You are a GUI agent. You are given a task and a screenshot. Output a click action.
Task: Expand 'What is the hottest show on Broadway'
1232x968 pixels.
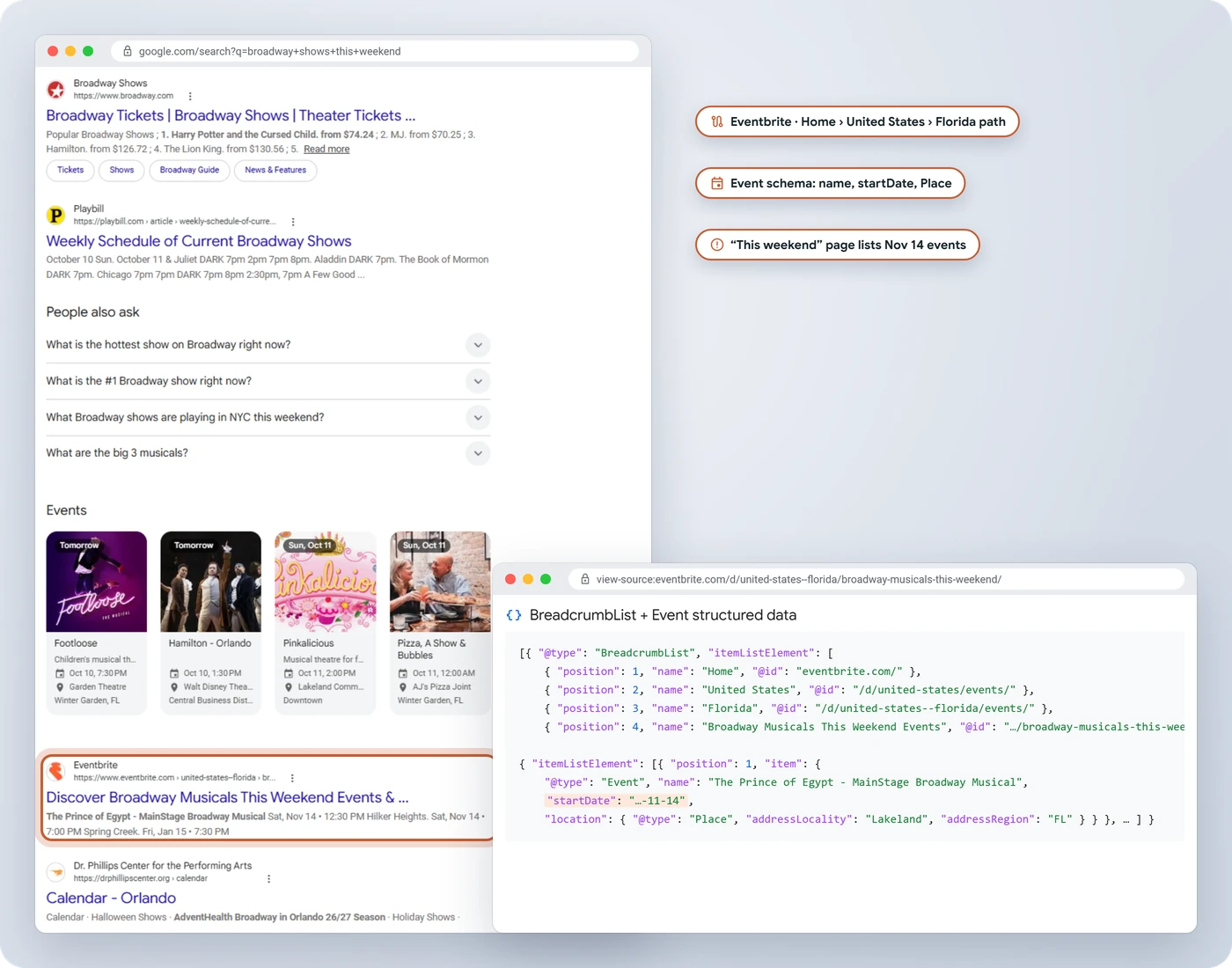coord(478,345)
